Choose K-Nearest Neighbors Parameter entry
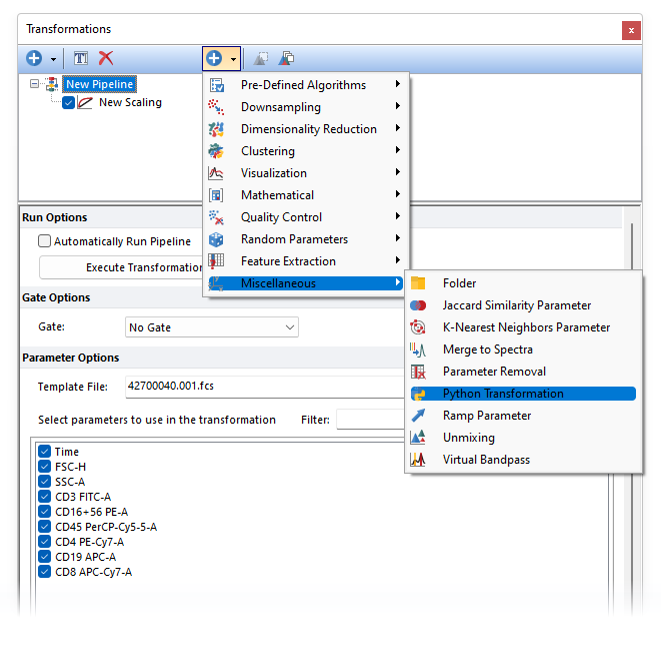Image resolution: width=661 pixels, height=648 pixels. [x=526, y=328]
